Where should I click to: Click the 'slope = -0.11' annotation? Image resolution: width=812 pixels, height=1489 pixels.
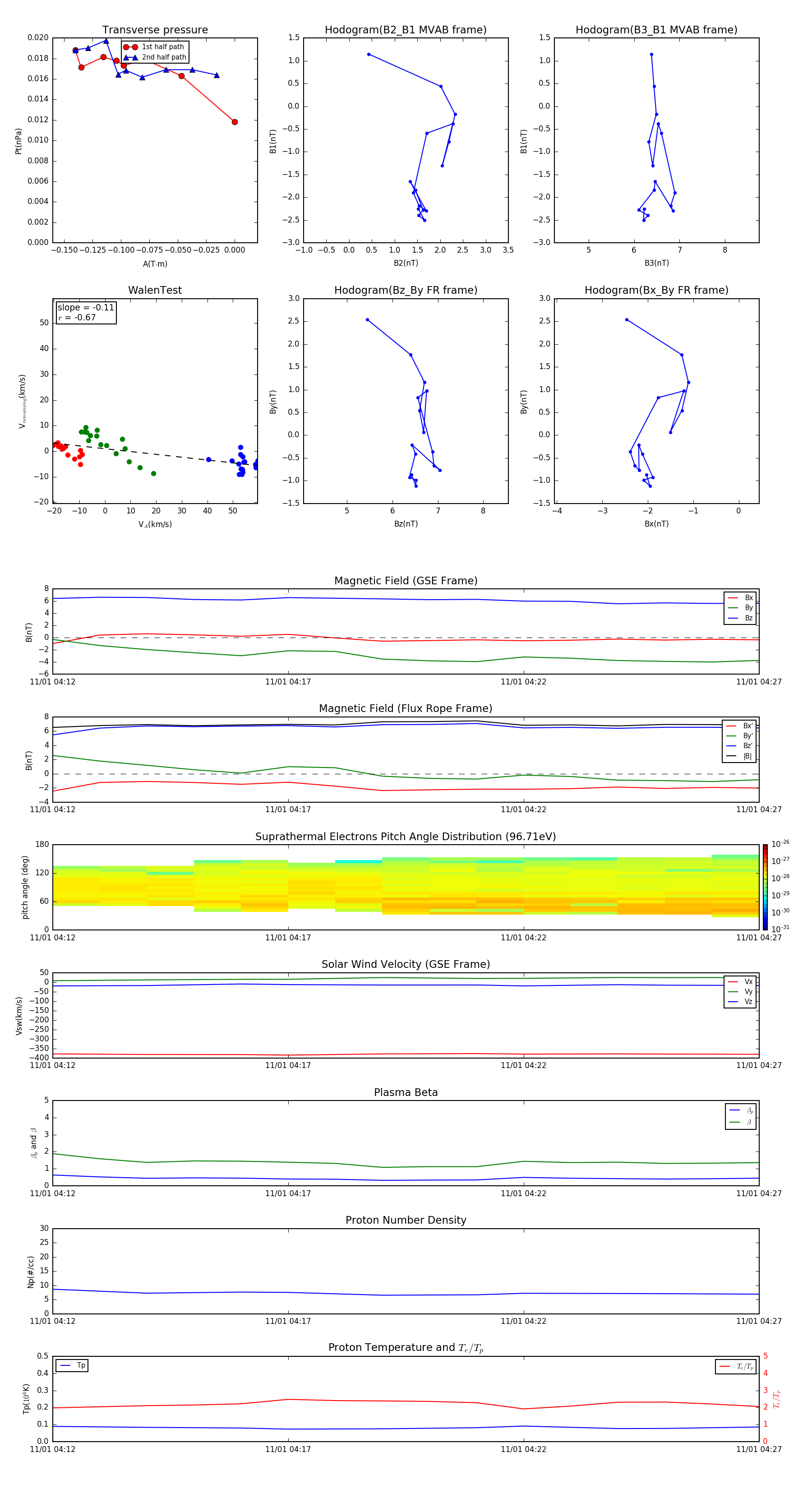86,308
